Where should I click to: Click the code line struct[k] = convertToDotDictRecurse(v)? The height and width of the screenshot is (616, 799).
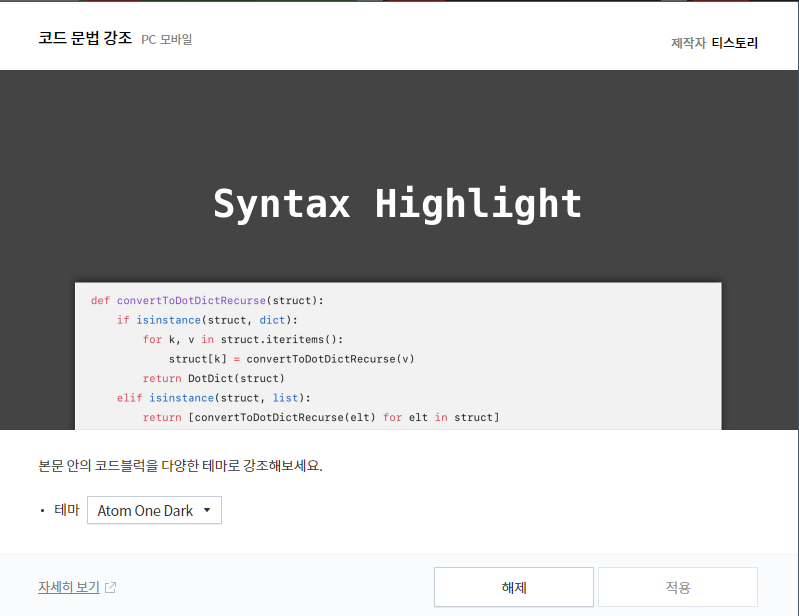pyautogui.click(x=291, y=359)
